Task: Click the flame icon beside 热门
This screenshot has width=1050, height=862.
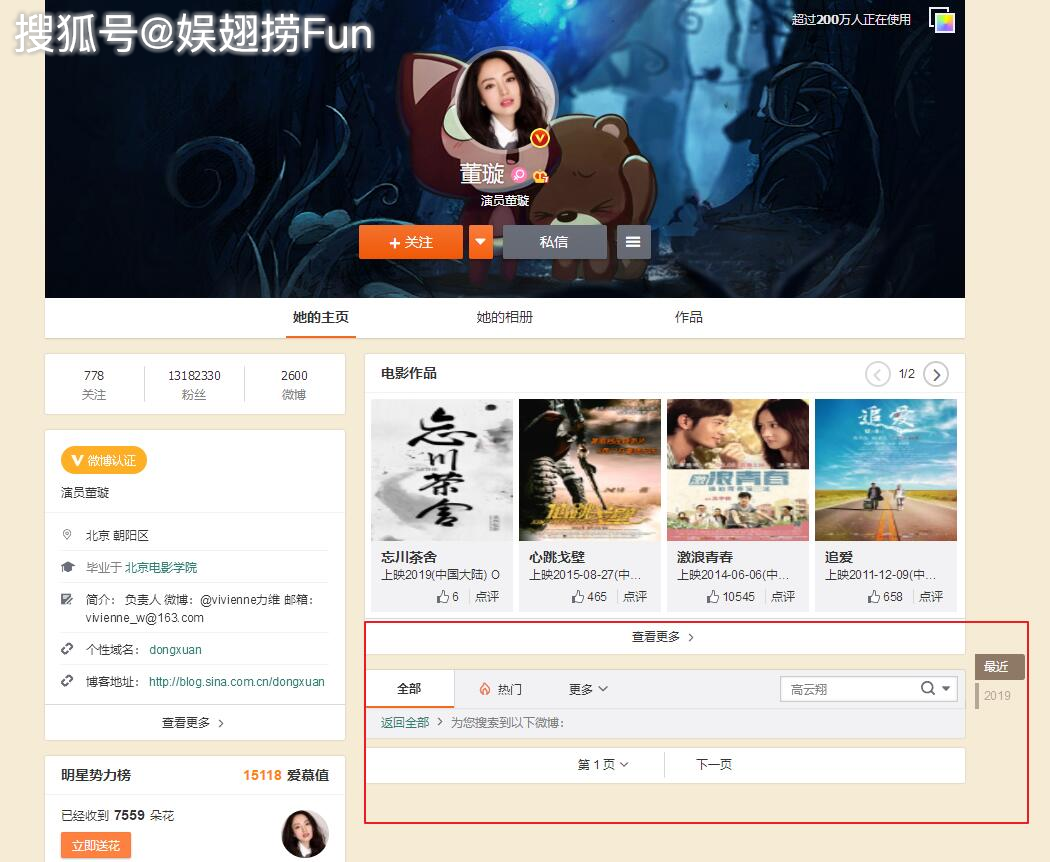Action: coord(485,689)
